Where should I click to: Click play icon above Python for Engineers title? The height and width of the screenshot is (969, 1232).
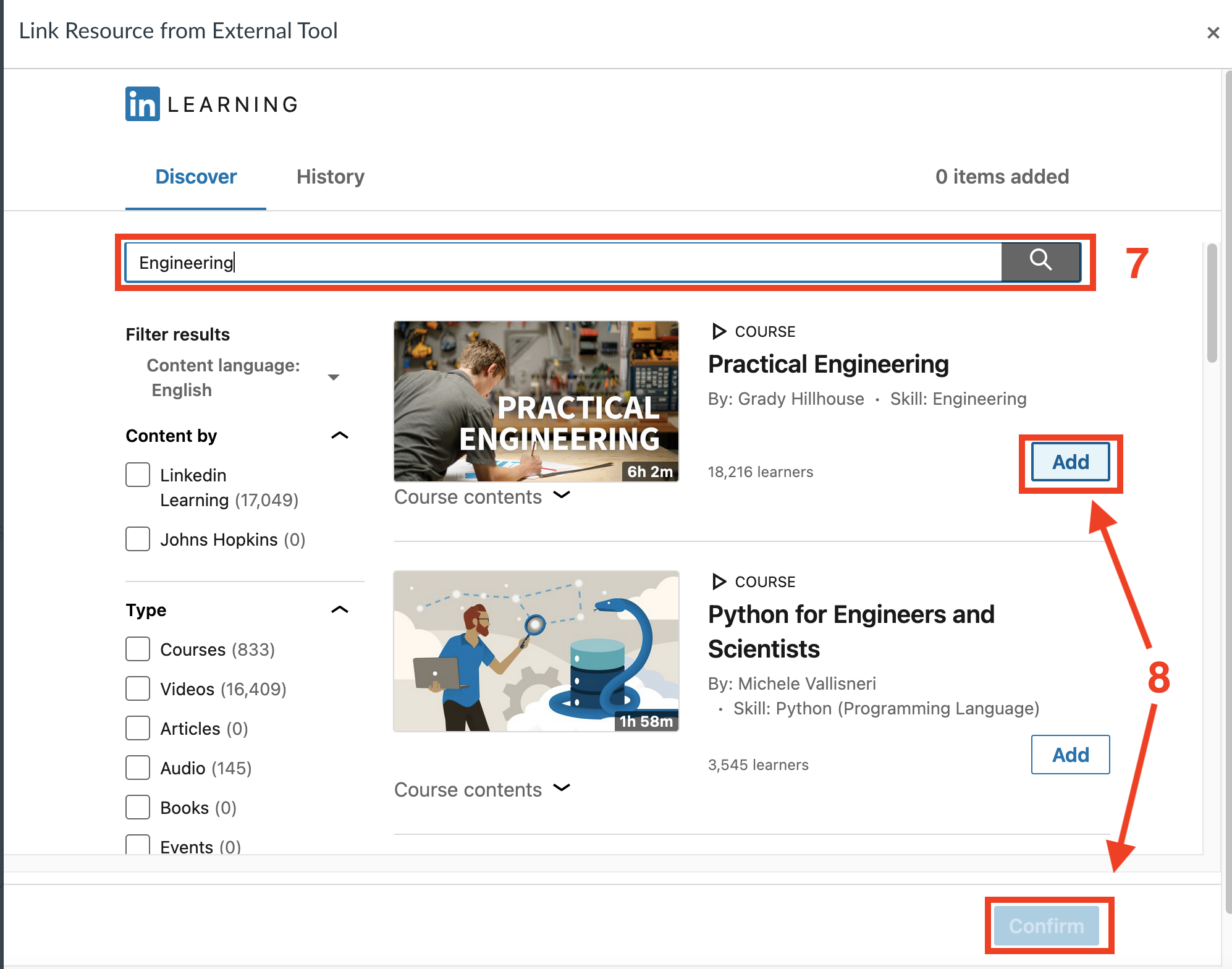pyautogui.click(x=719, y=582)
